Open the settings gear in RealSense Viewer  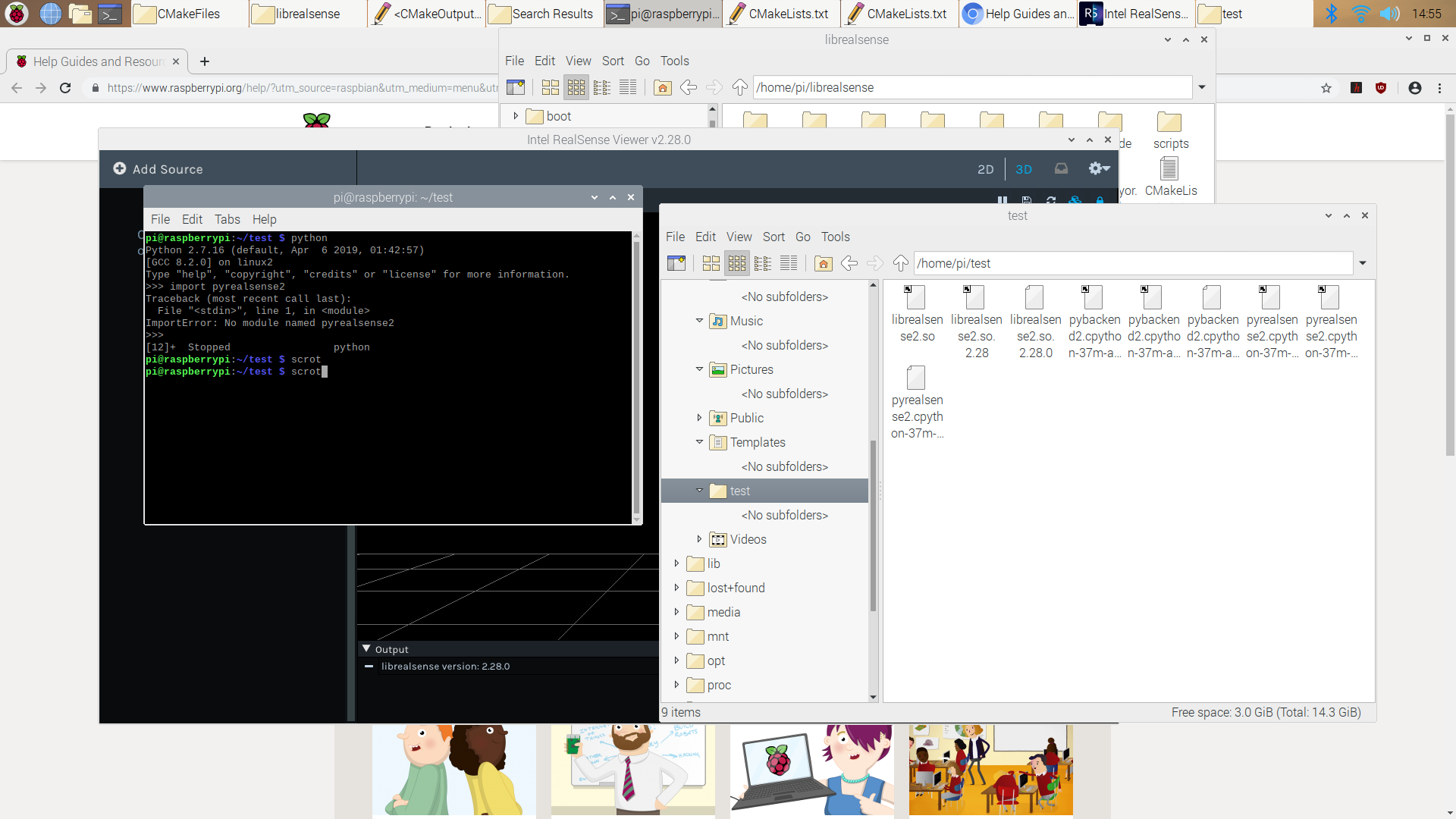(1095, 168)
